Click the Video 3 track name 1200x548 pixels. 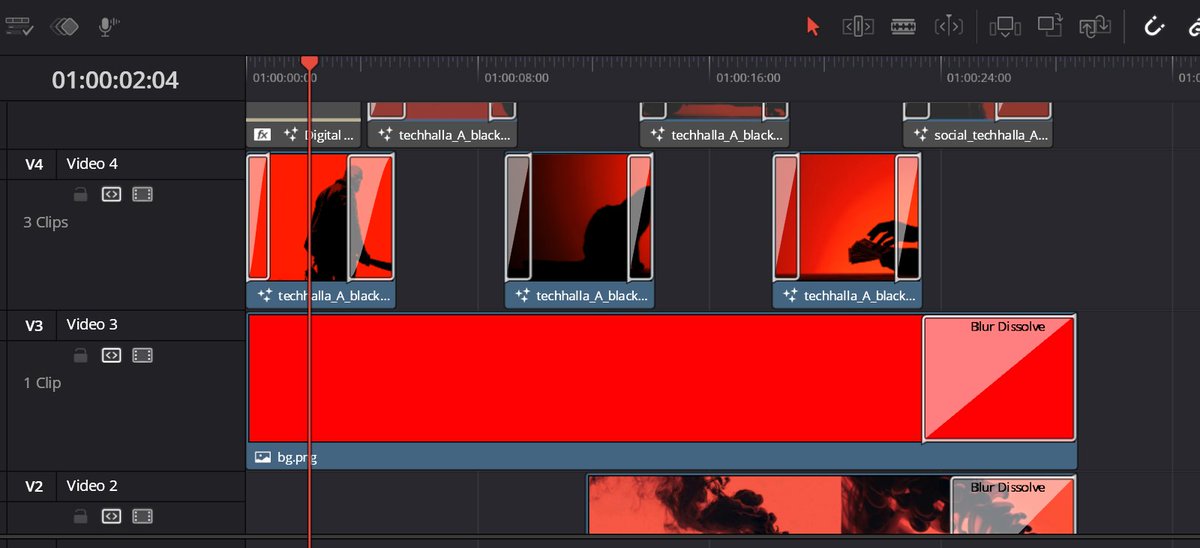[92, 325]
